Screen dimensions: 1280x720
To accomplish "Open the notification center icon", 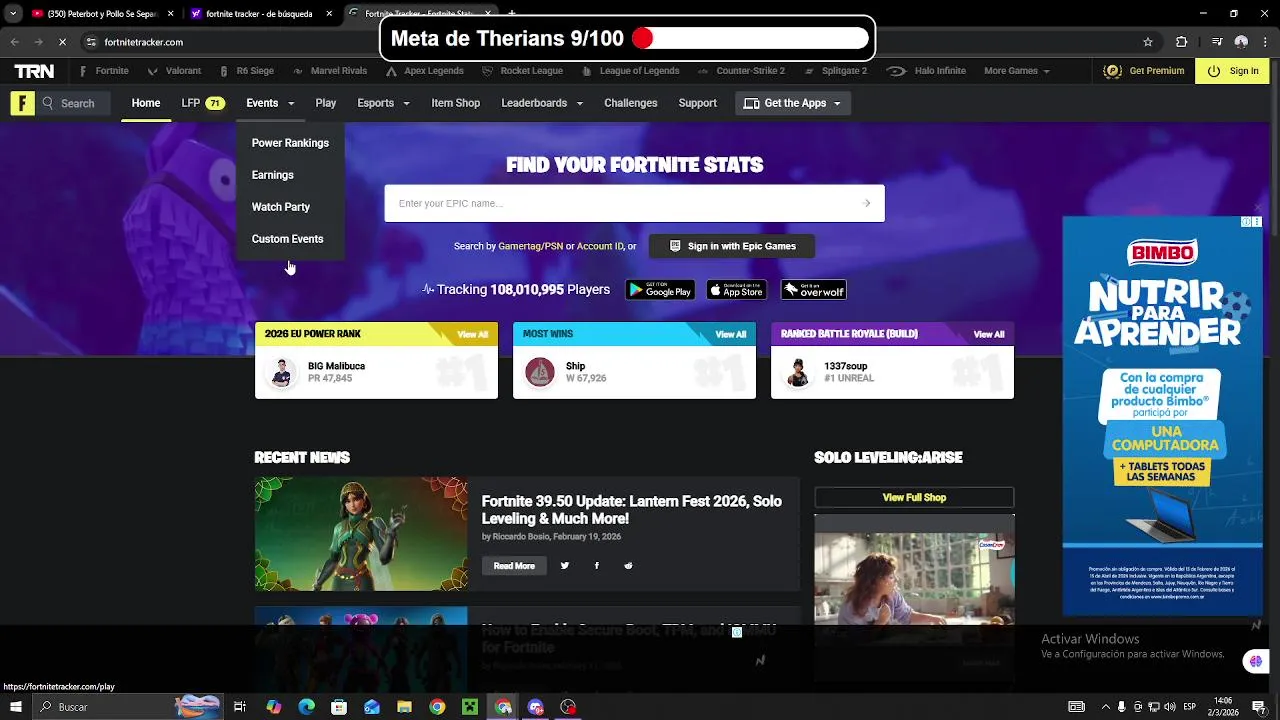I will tap(1261, 707).
